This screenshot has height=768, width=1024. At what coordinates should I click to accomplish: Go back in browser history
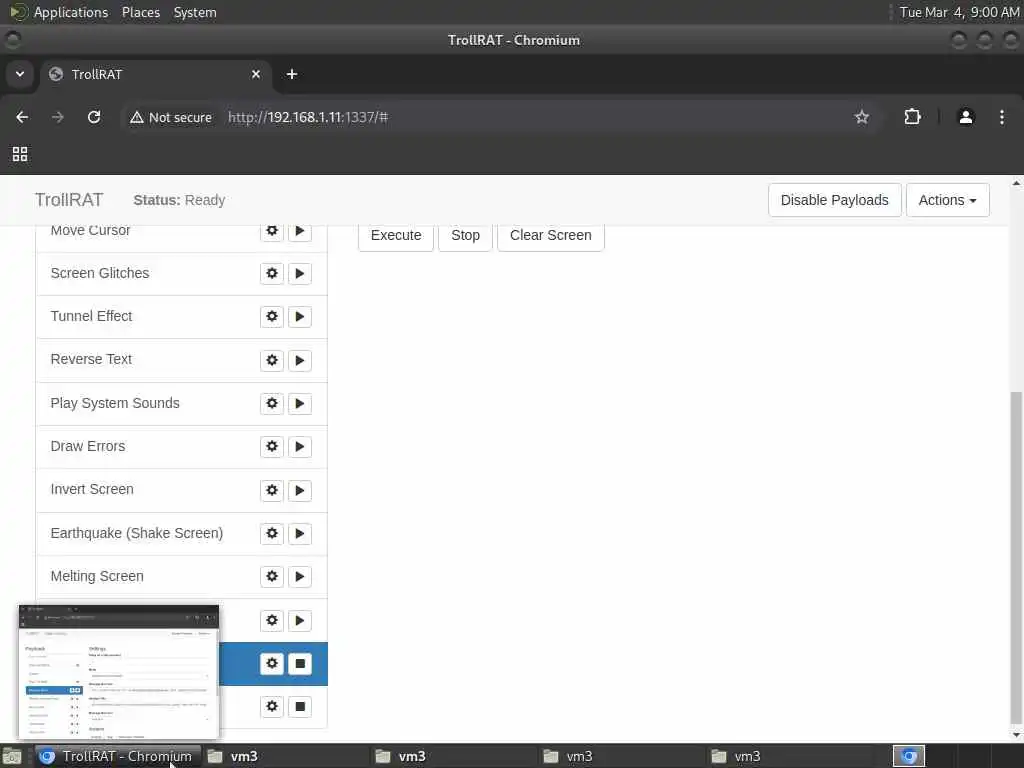(x=22, y=117)
